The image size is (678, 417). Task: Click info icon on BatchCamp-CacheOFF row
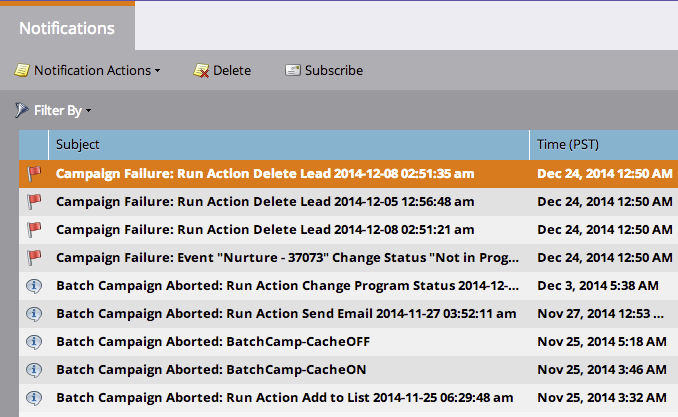pyautogui.click(x=34, y=341)
